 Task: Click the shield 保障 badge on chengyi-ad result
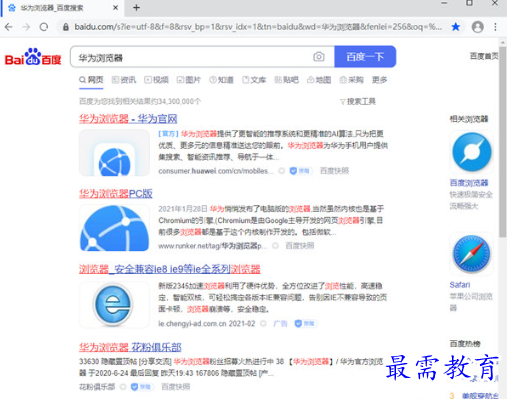point(306,323)
